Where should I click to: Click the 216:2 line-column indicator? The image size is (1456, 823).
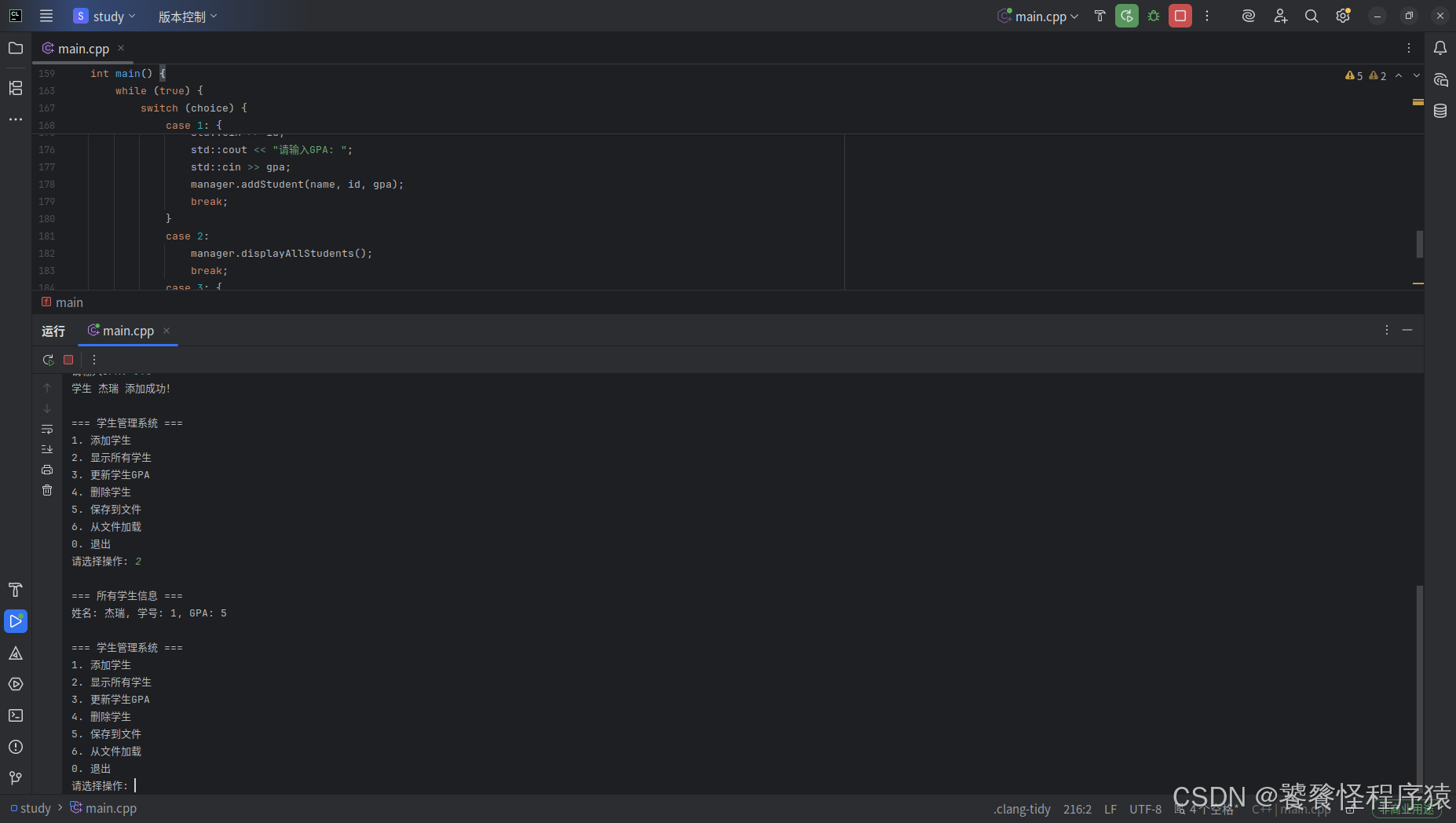(x=1077, y=809)
